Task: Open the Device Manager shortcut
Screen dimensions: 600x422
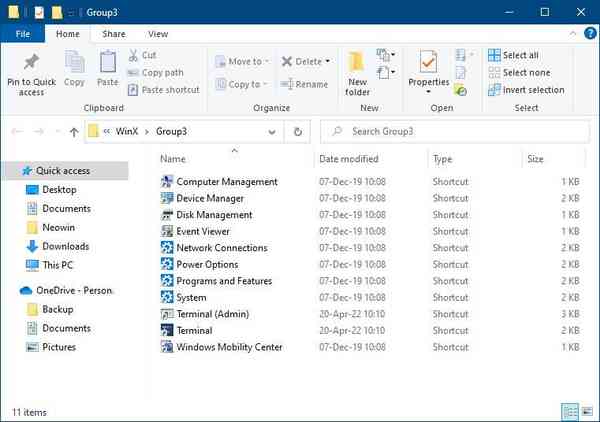Action: [x=209, y=199]
